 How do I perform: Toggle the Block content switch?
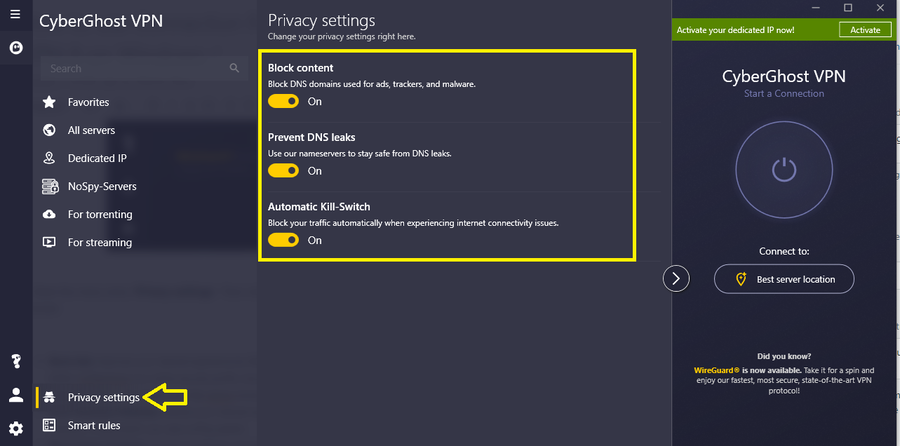284,101
